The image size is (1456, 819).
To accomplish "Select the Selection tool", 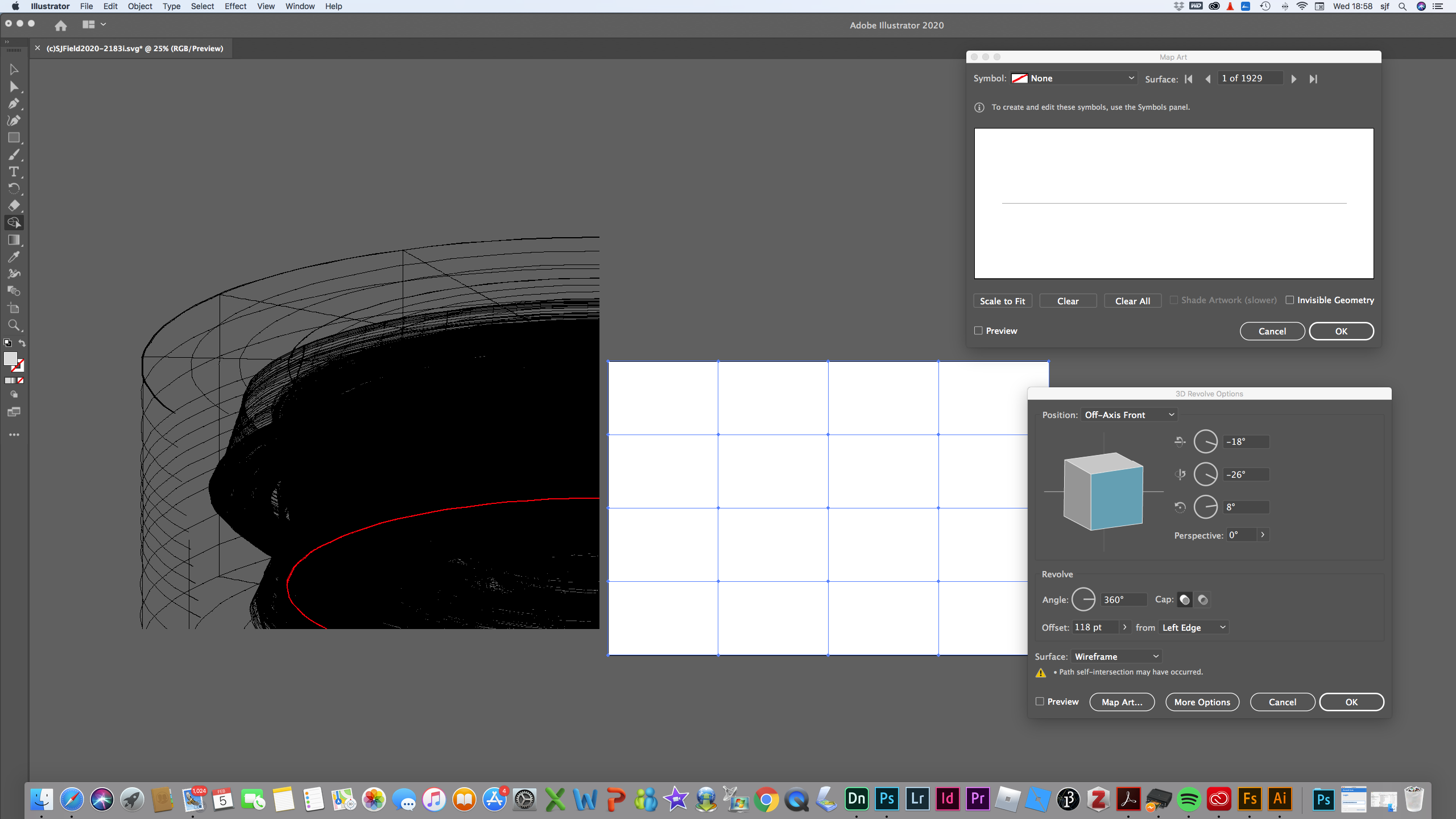I will click(x=14, y=69).
